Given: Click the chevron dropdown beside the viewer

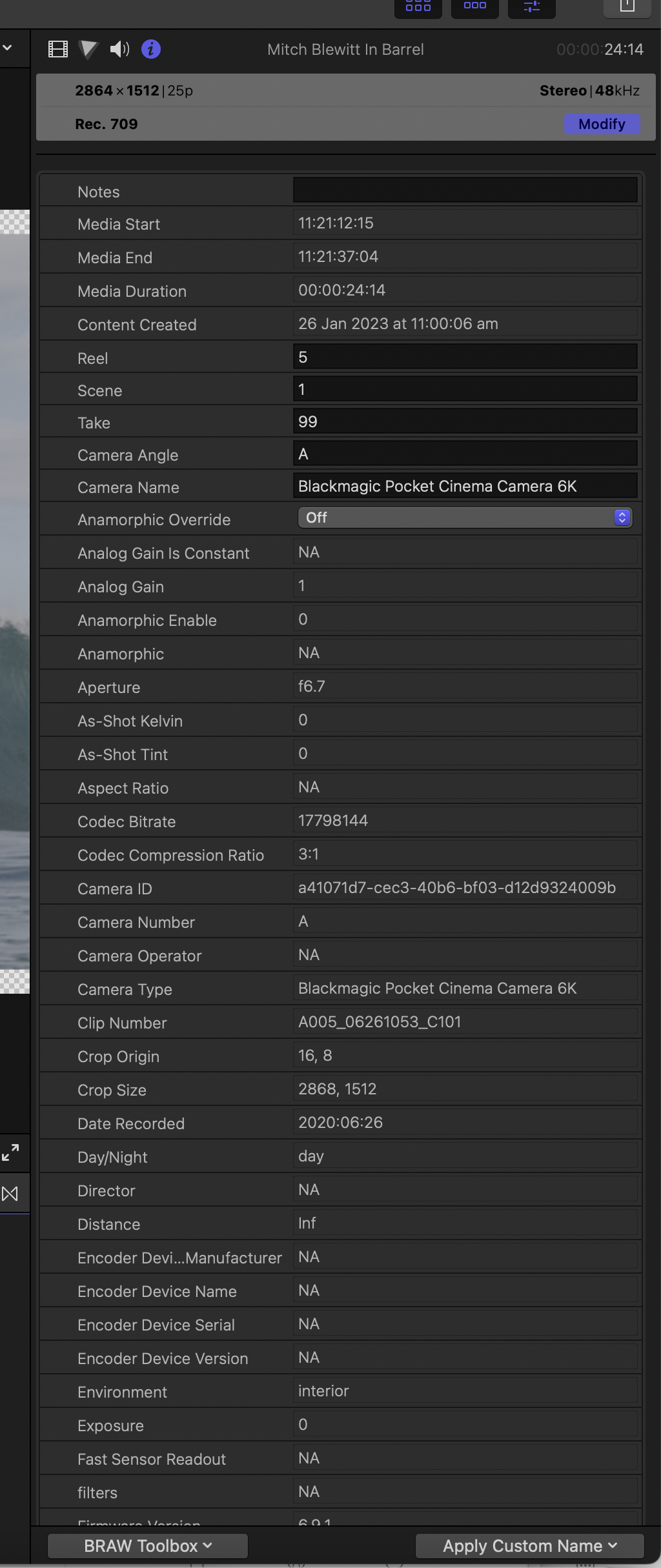Looking at the screenshot, I should [7, 48].
